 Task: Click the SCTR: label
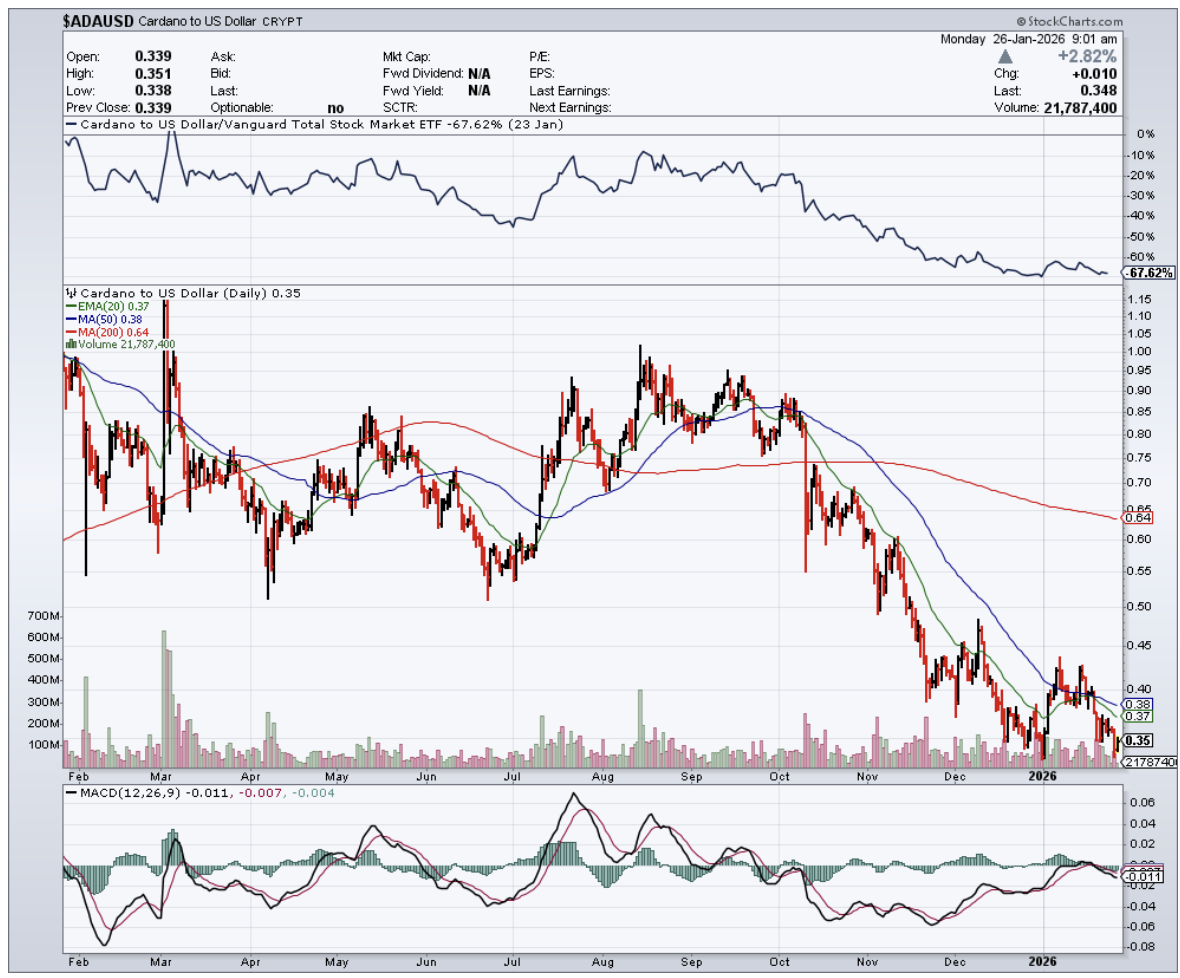tap(400, 108)
